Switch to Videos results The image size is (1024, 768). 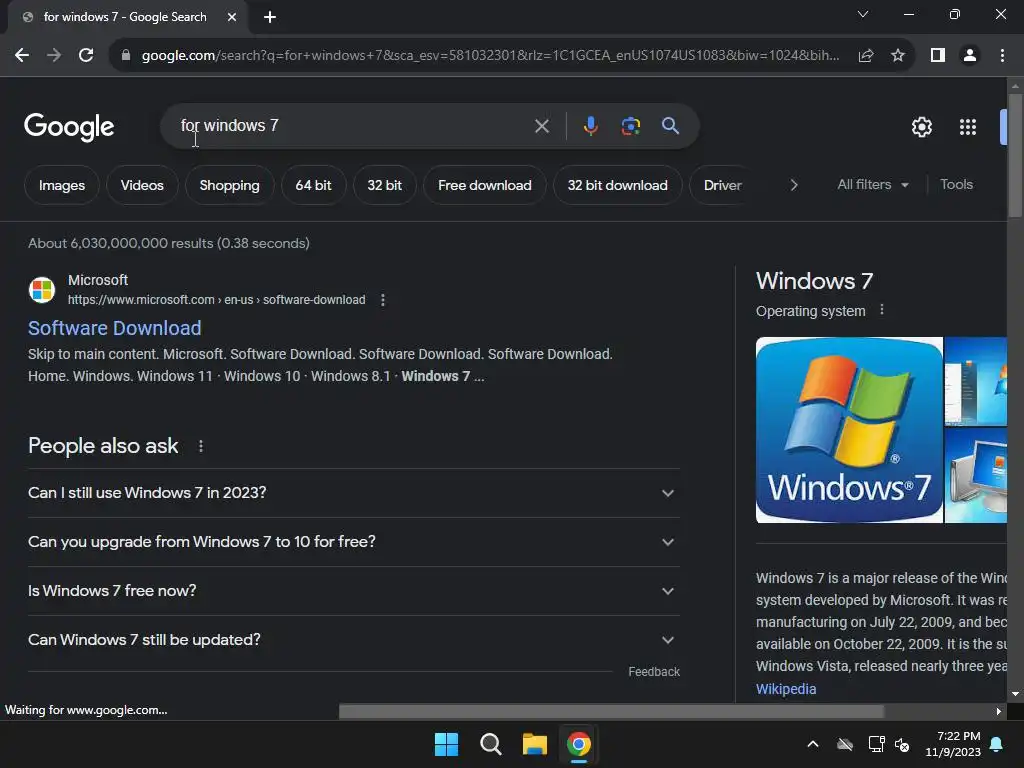point(142,185)
